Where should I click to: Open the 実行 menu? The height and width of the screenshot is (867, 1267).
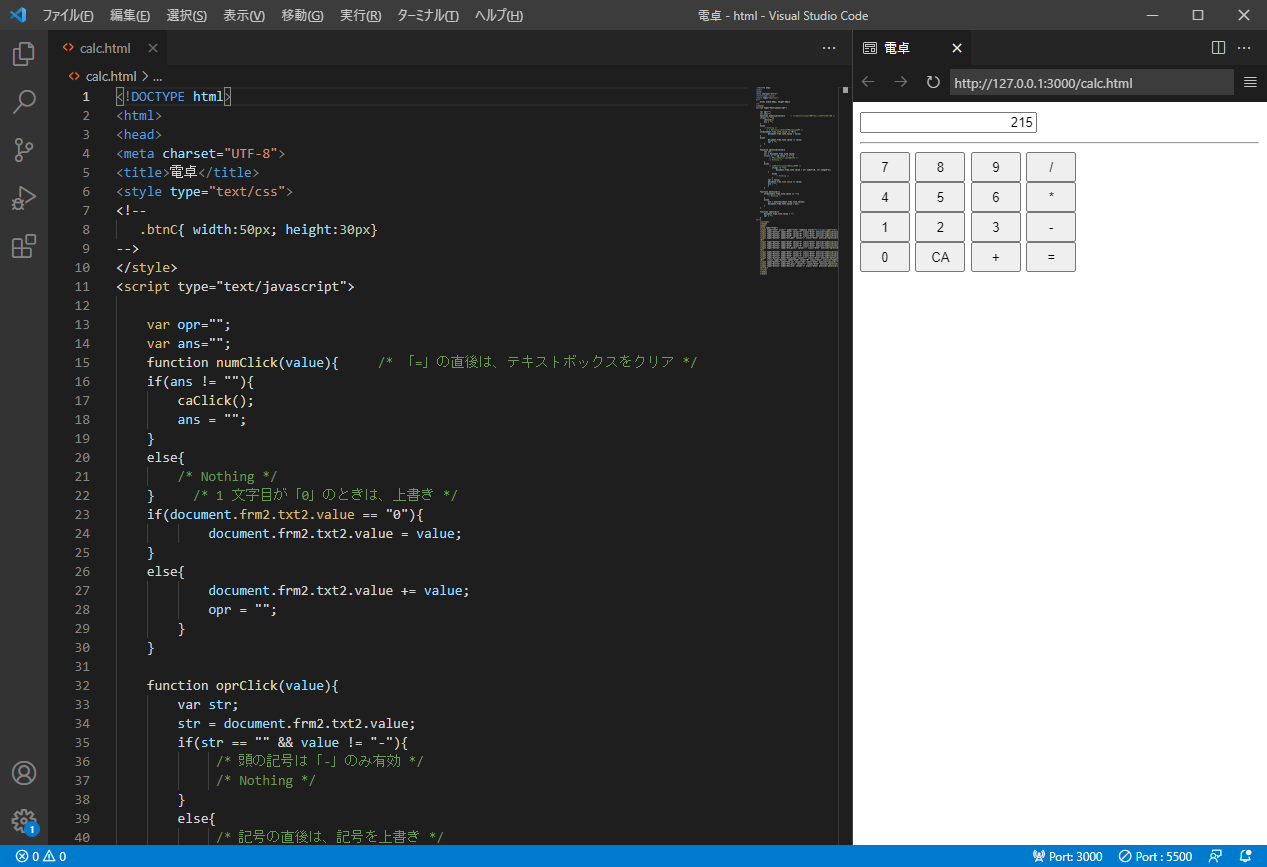tap(362, 15)
